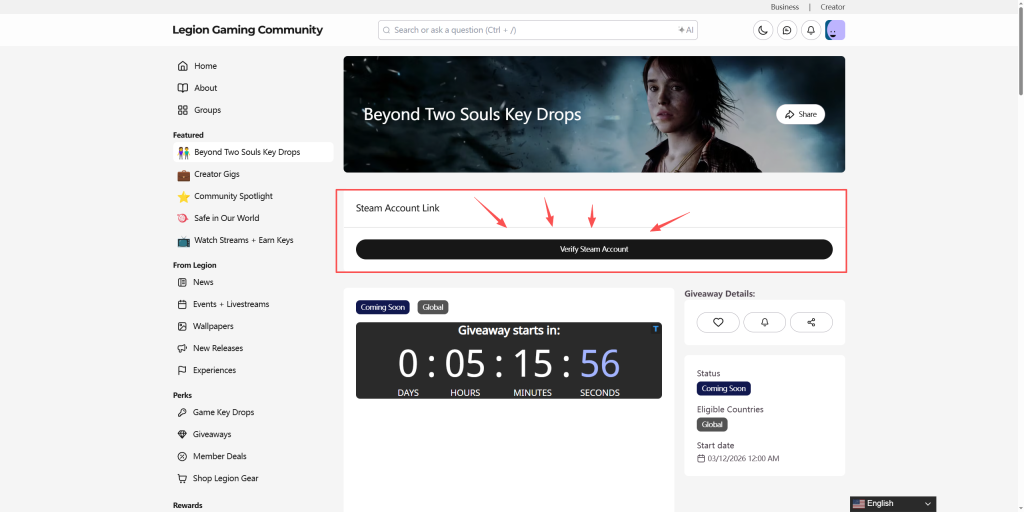Click the heart favorite icon button

click(718, 322)
